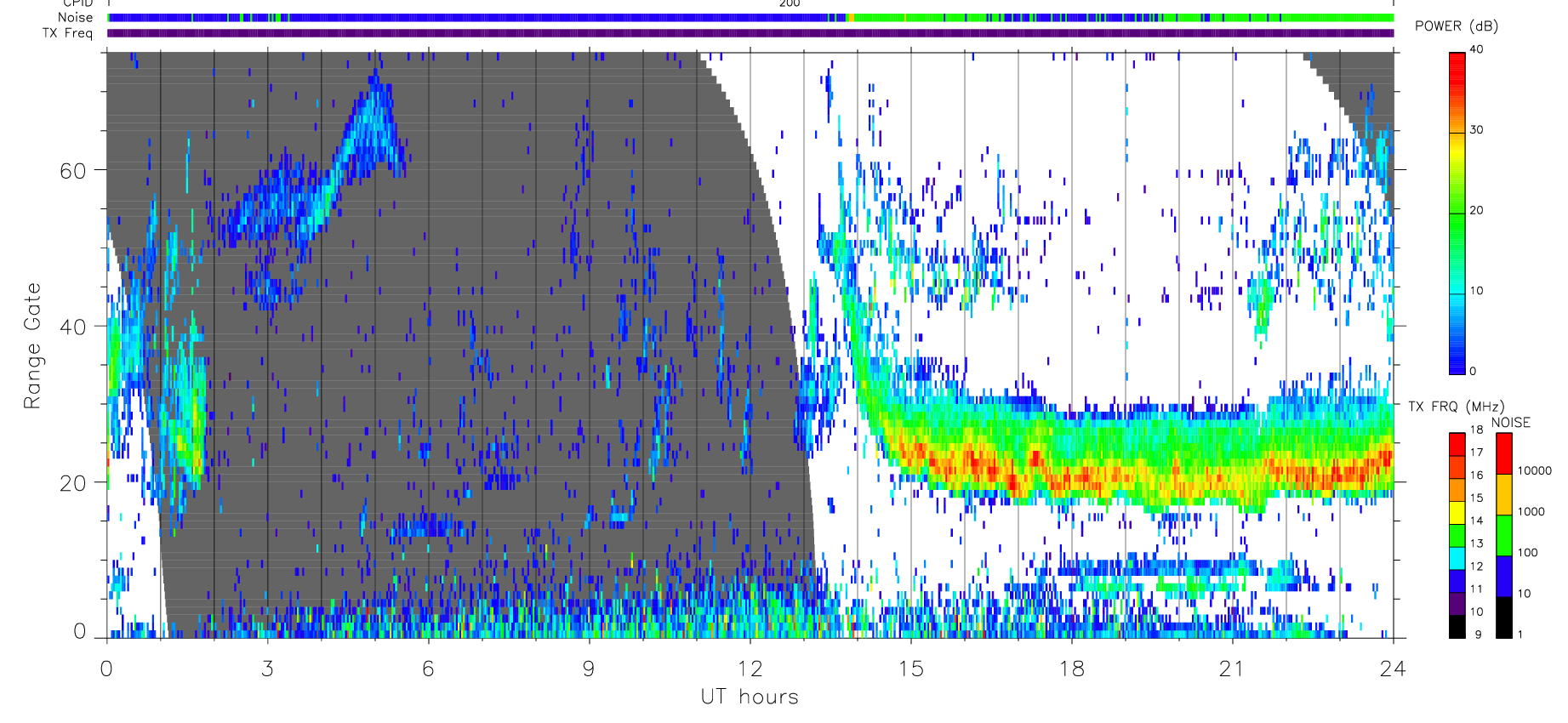The image size is (1568, 723).
Task: Click the '200' CPID value above the plot
Action: (790, 3)
